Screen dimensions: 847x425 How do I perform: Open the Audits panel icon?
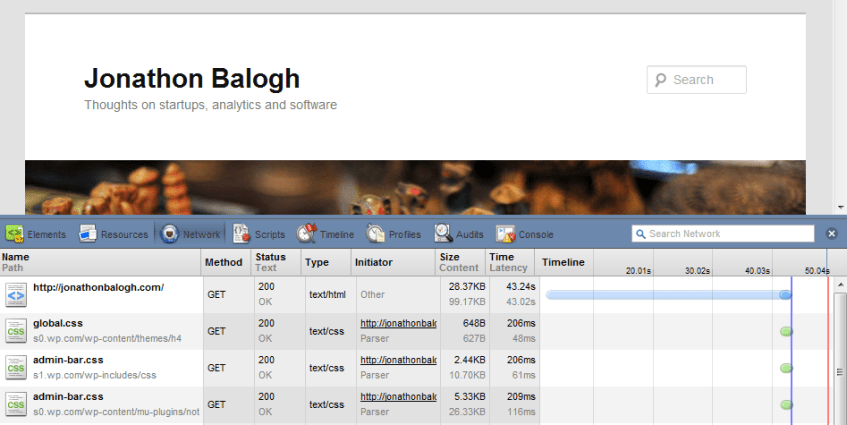click(x=443, y=234)
